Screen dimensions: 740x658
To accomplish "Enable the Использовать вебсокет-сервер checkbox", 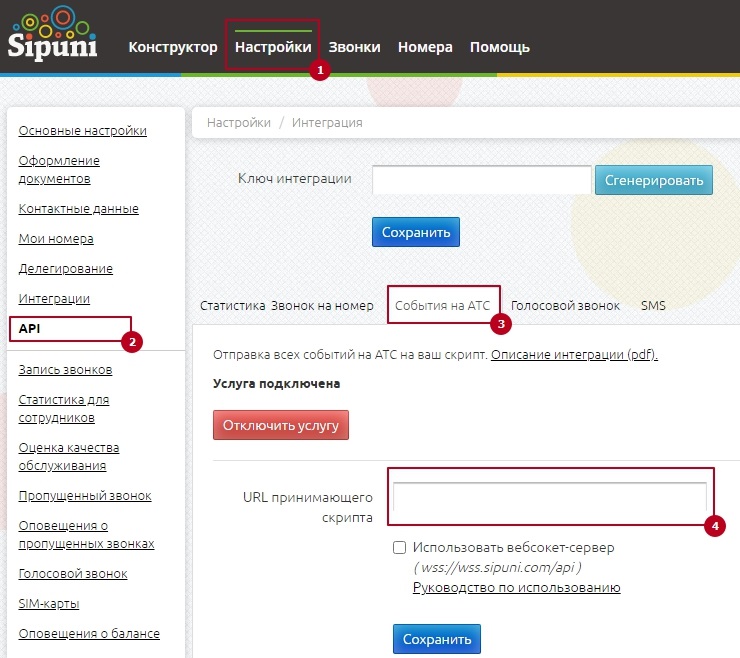I will coord(400,548).
